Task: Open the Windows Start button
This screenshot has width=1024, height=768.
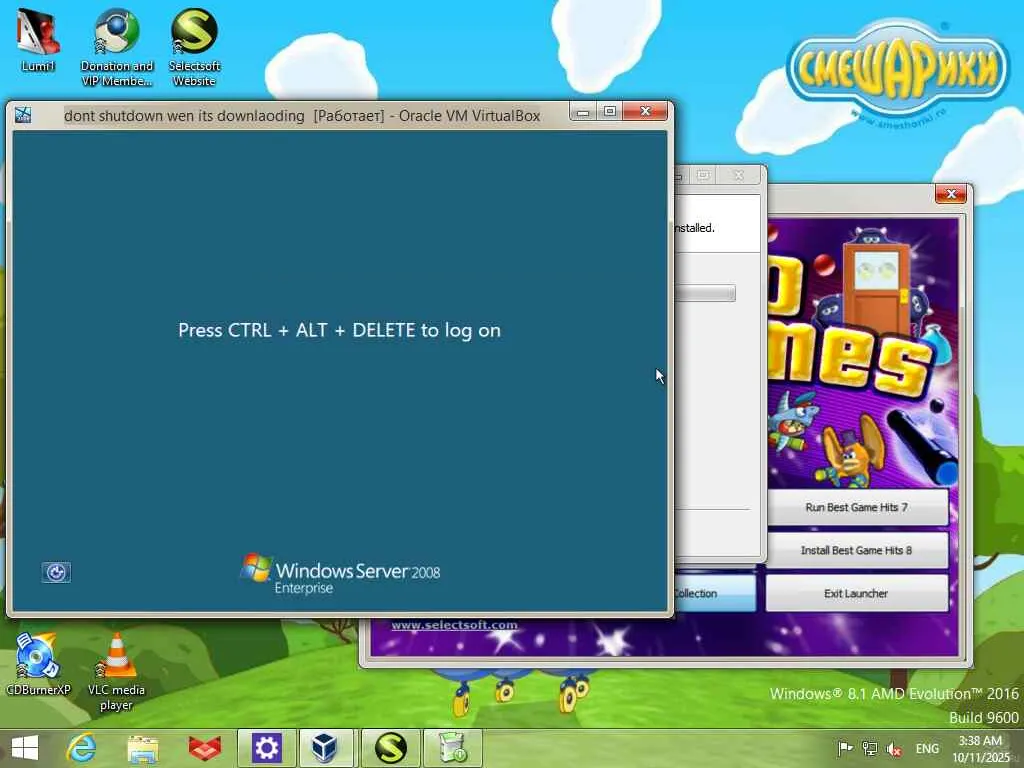Action: point(25,748)
